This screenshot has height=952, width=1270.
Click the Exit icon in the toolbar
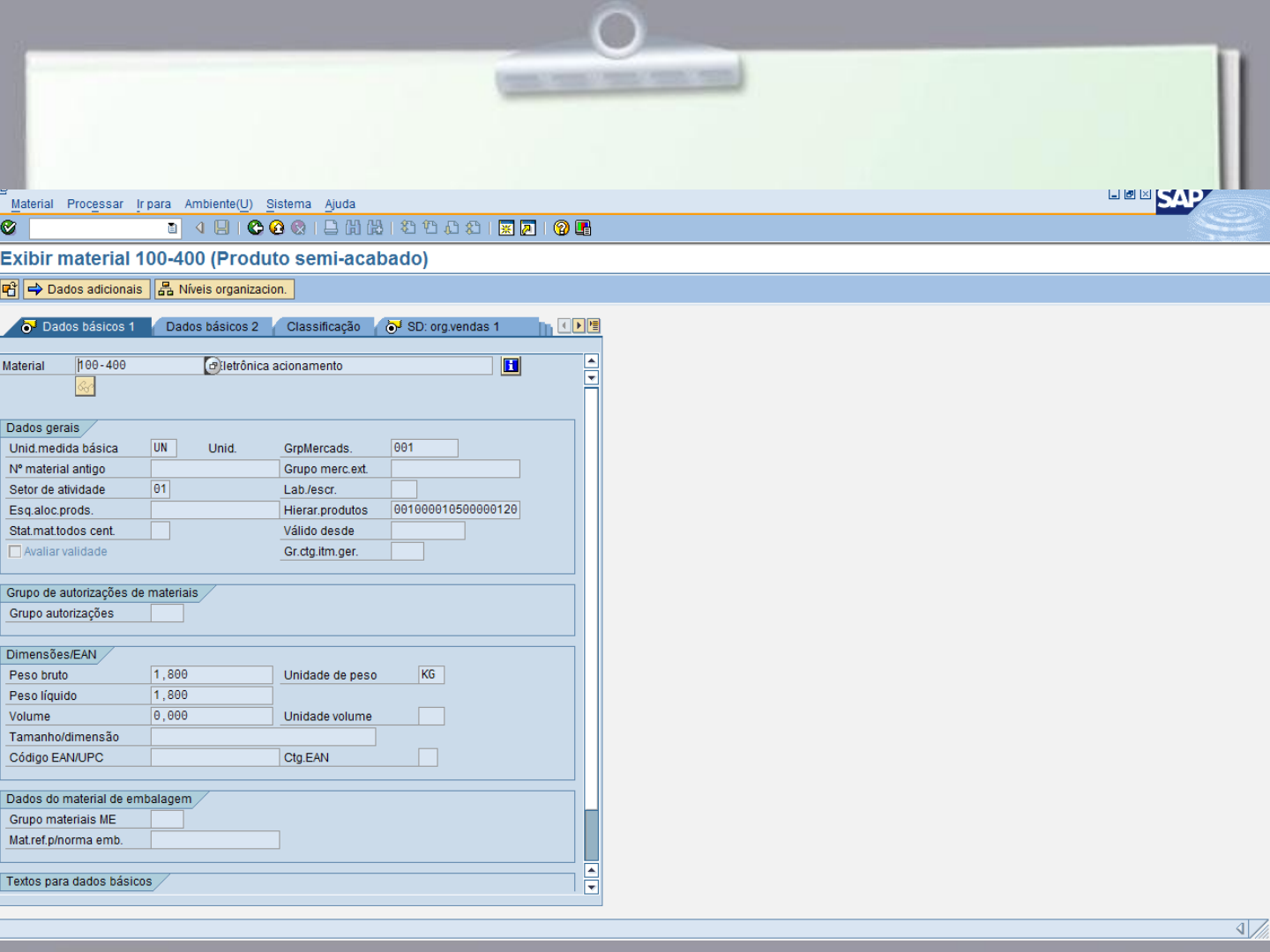click(276, 228)
